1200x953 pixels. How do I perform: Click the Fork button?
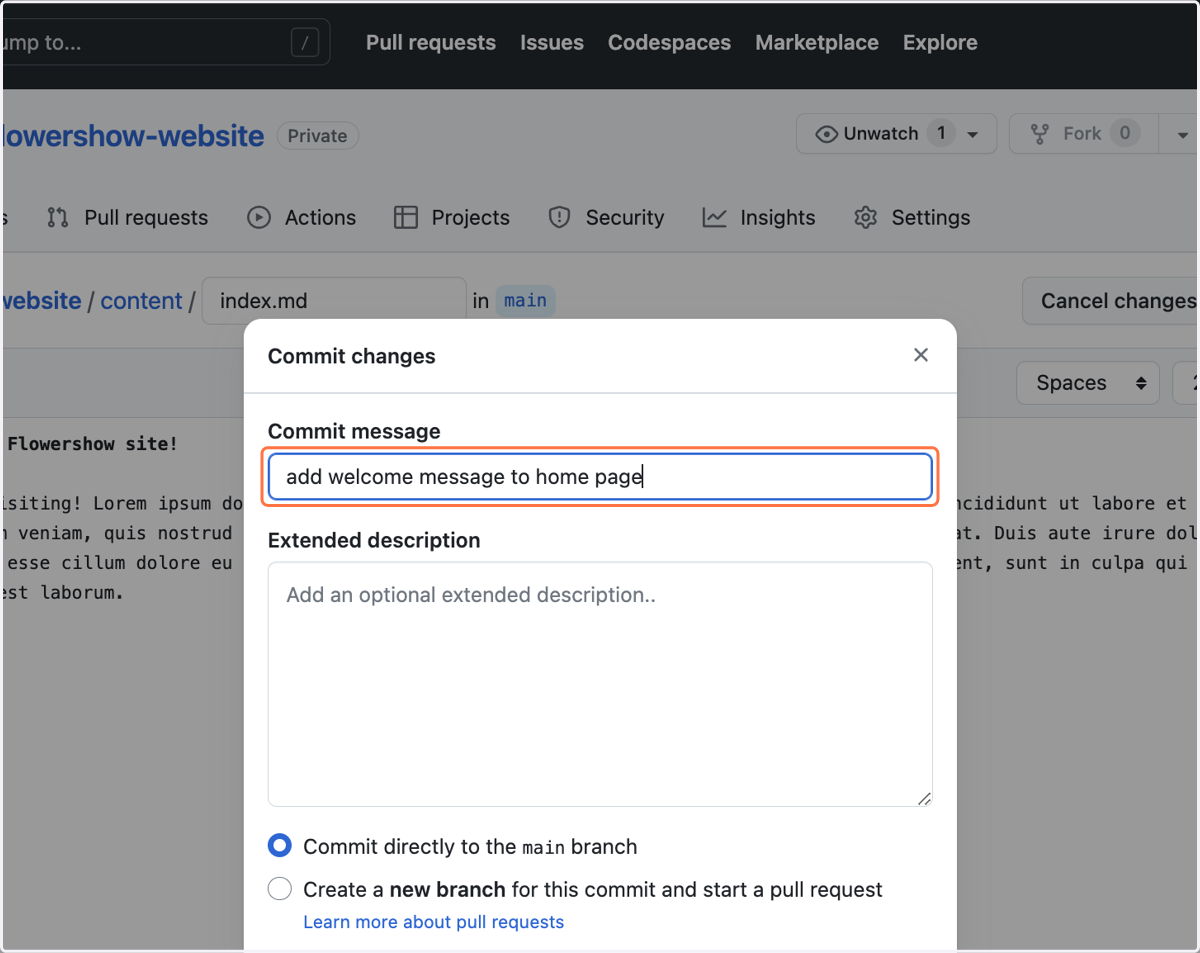[1083, 134]
